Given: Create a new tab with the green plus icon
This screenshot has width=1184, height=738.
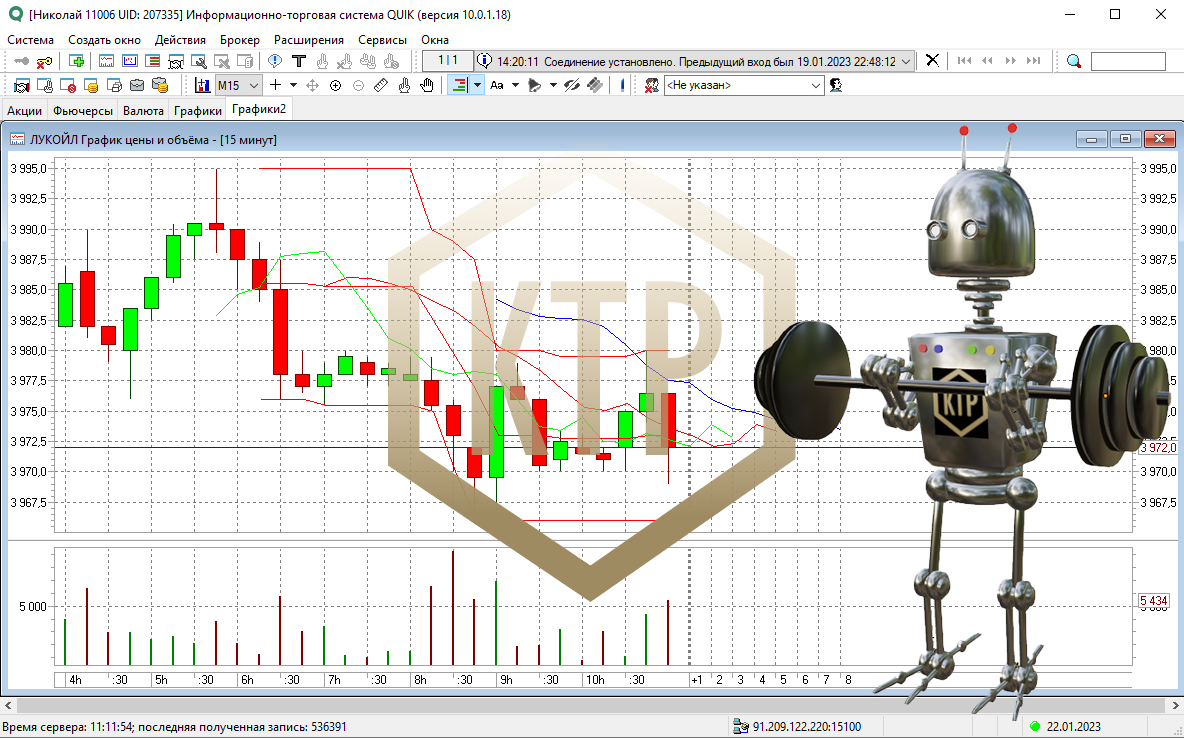Looking at the screenshot, I should click(76, 61).
